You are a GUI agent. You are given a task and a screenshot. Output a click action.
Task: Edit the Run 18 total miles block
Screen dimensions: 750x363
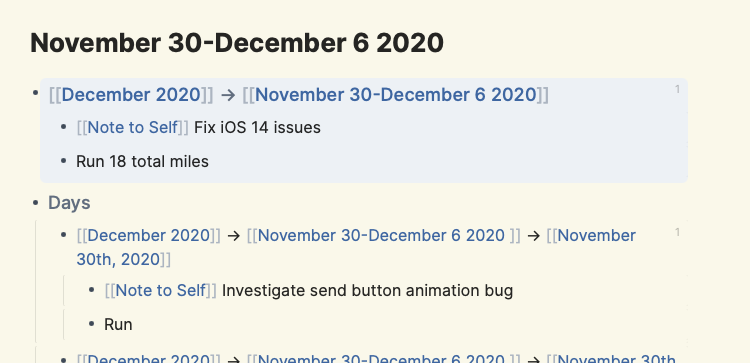(143, 162)
